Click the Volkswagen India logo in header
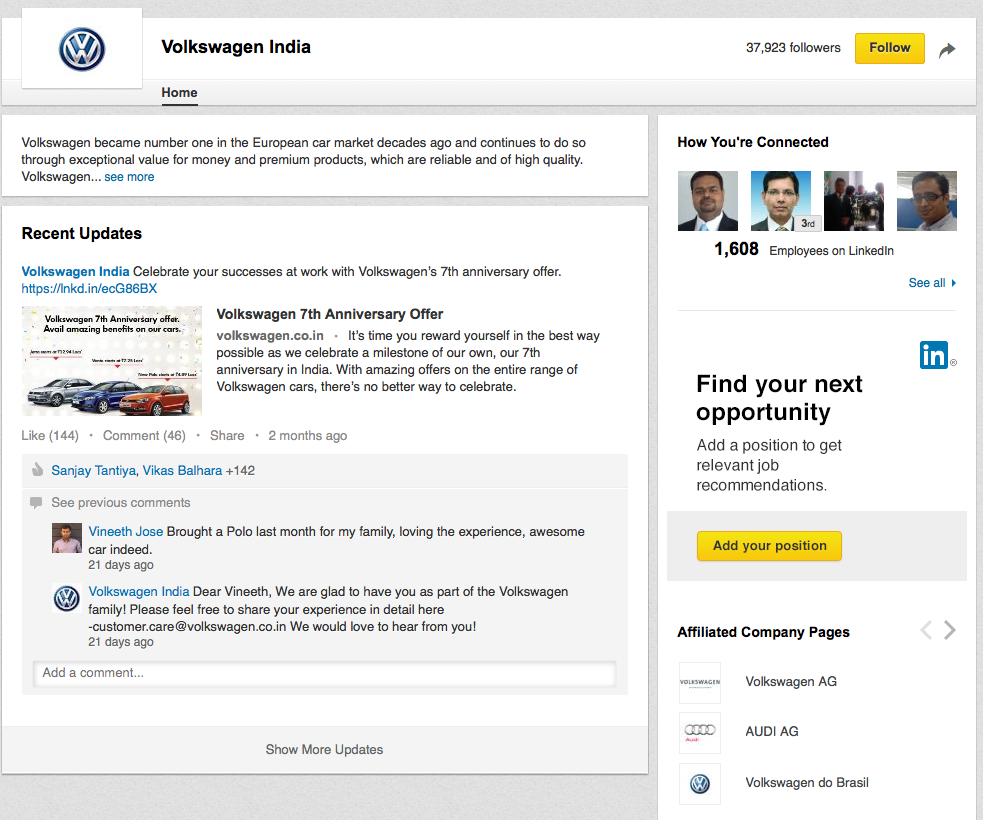The width and height of the screenshot is (983, 820). click(82, 49)
